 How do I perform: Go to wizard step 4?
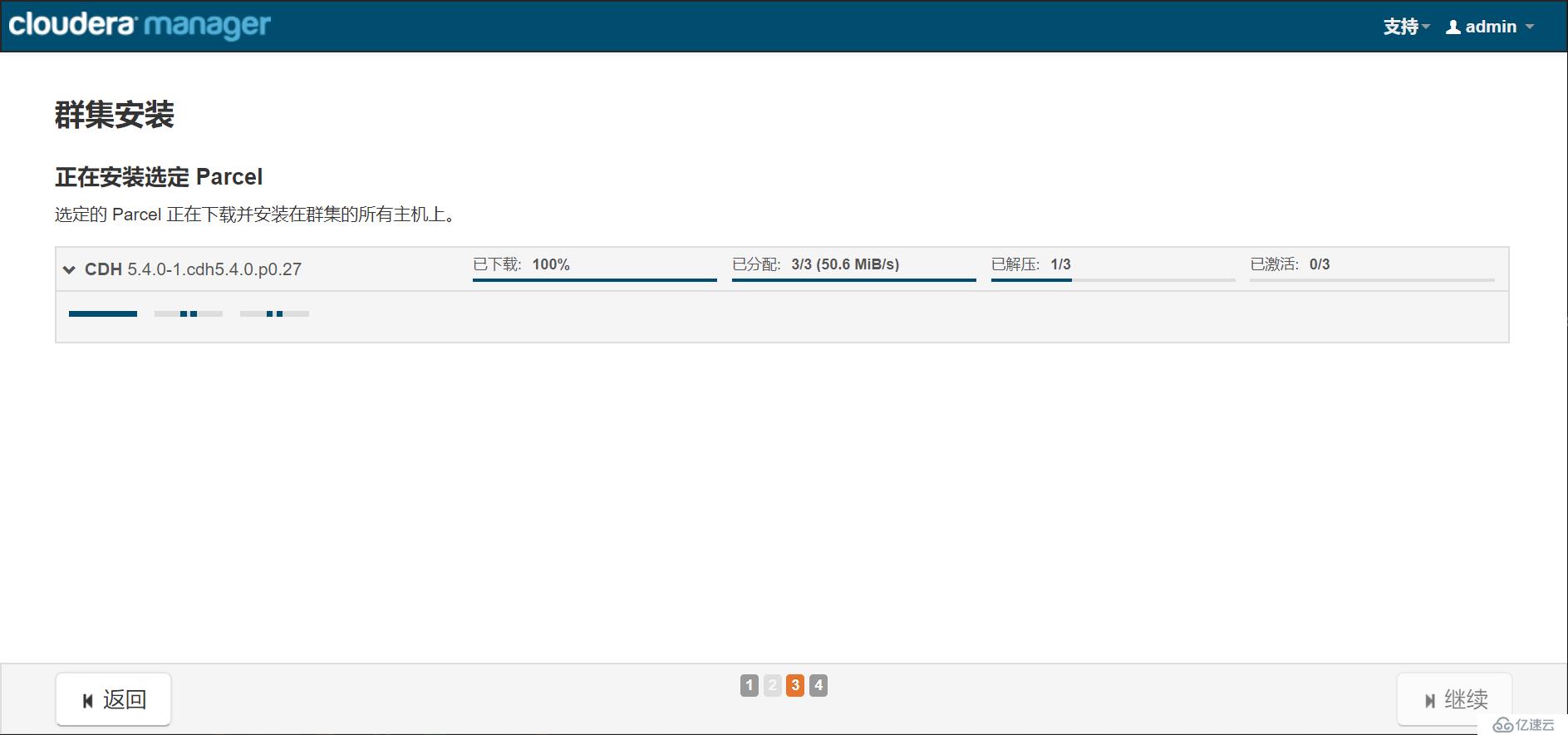pyautogui.click(x=818, y=685)
